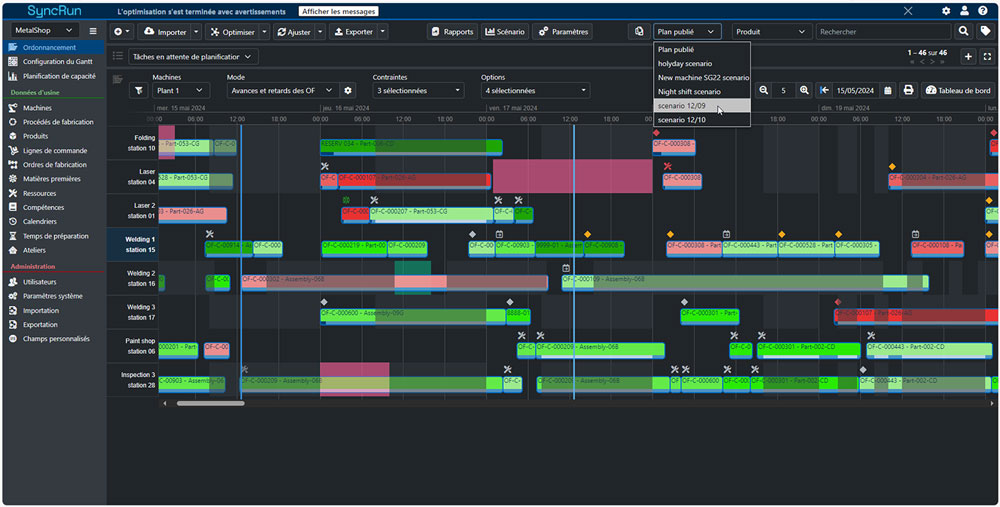Click the machine filter funnel icon

[138, 91]
